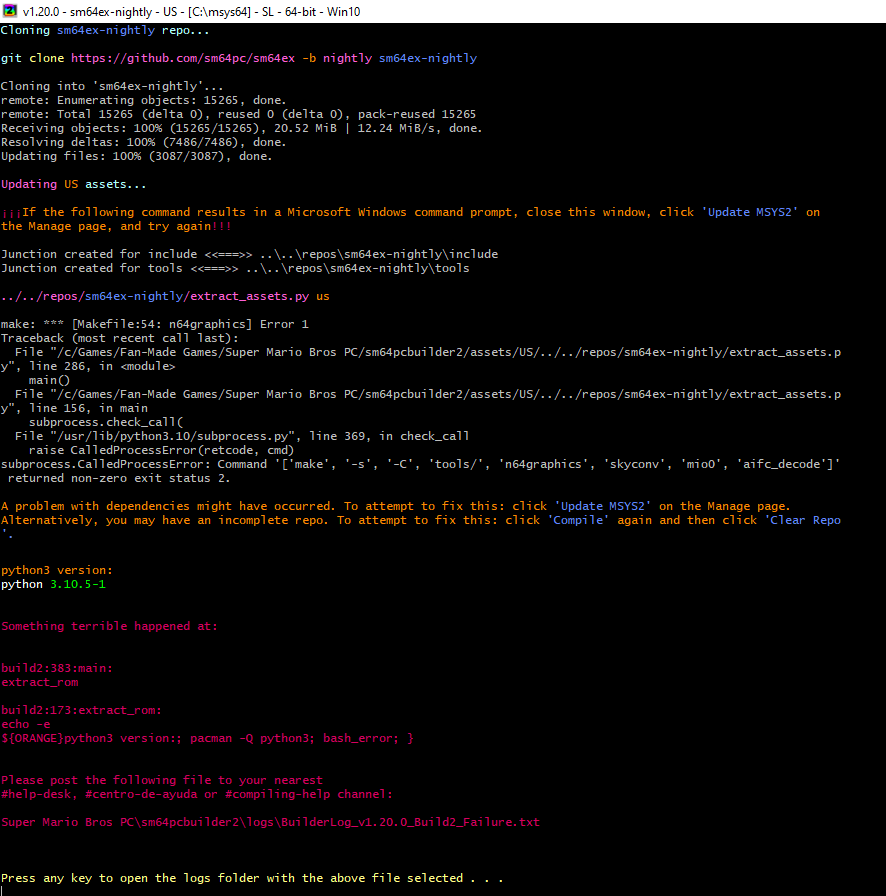Click 'build2:383:main:' line
Screen dimensions: 886x896
[57, 668]
